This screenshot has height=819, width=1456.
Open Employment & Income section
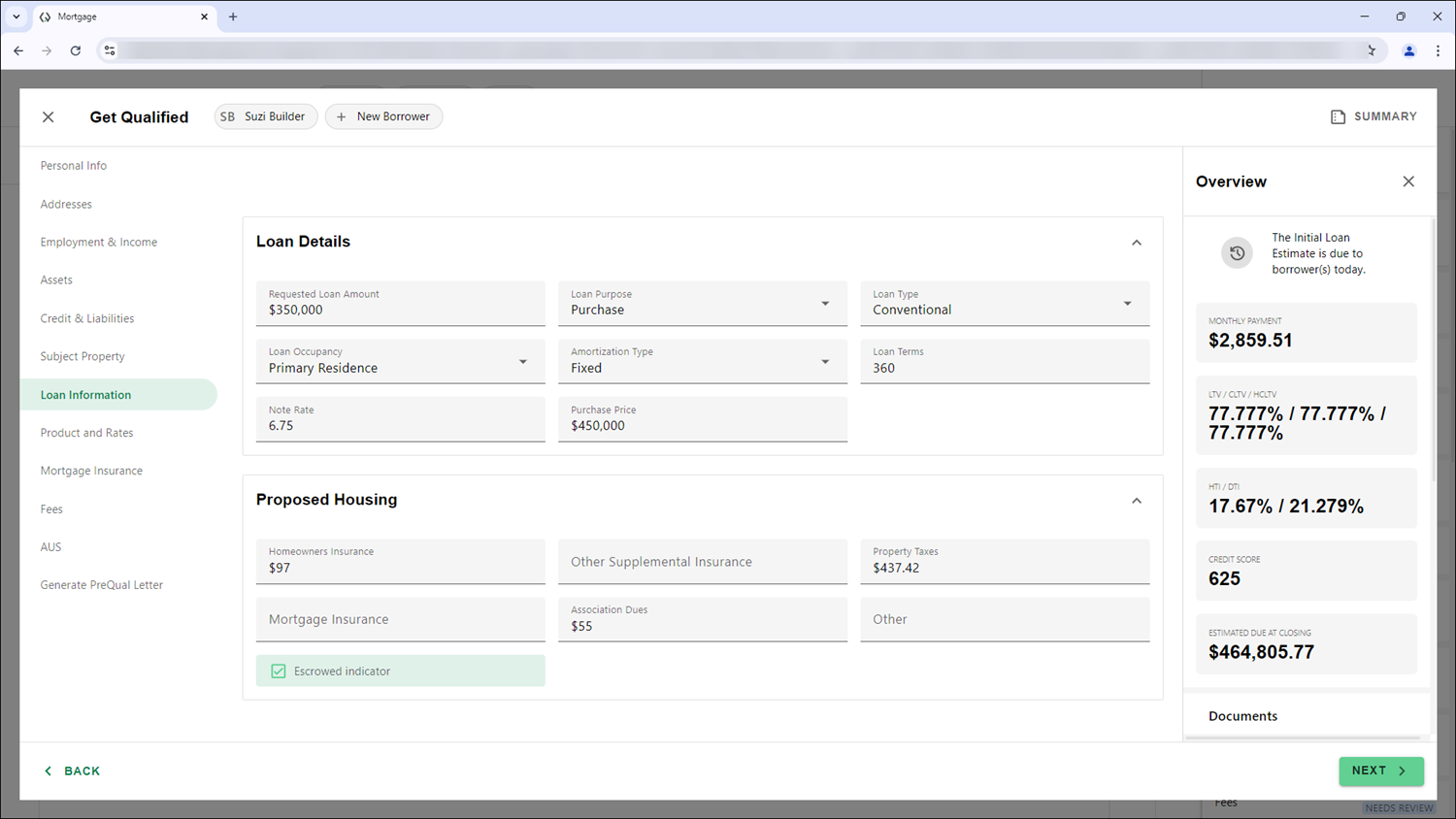99,242
